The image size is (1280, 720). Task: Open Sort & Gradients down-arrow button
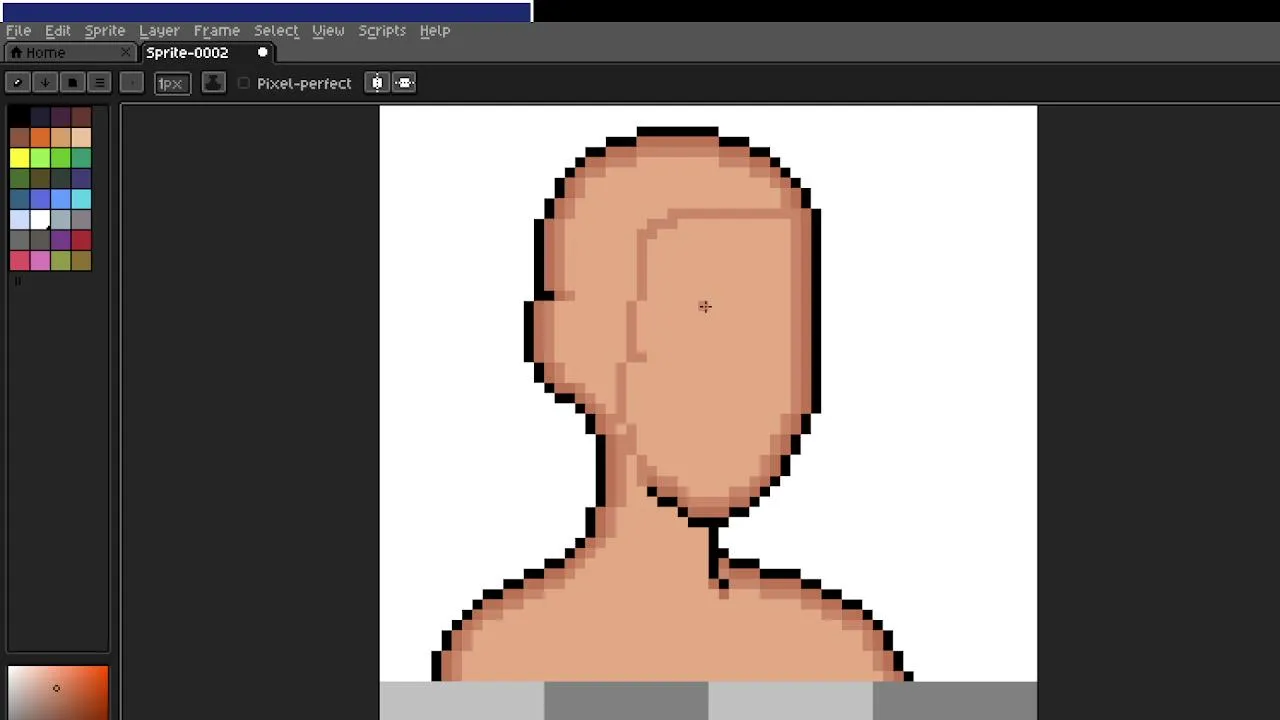pyautogui.click(x=44, y=83)
